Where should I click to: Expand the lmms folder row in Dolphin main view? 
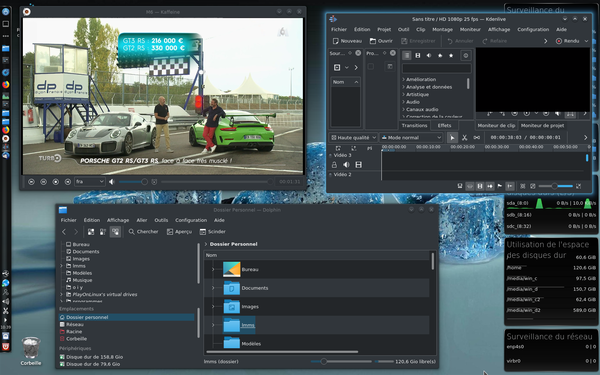213,325
